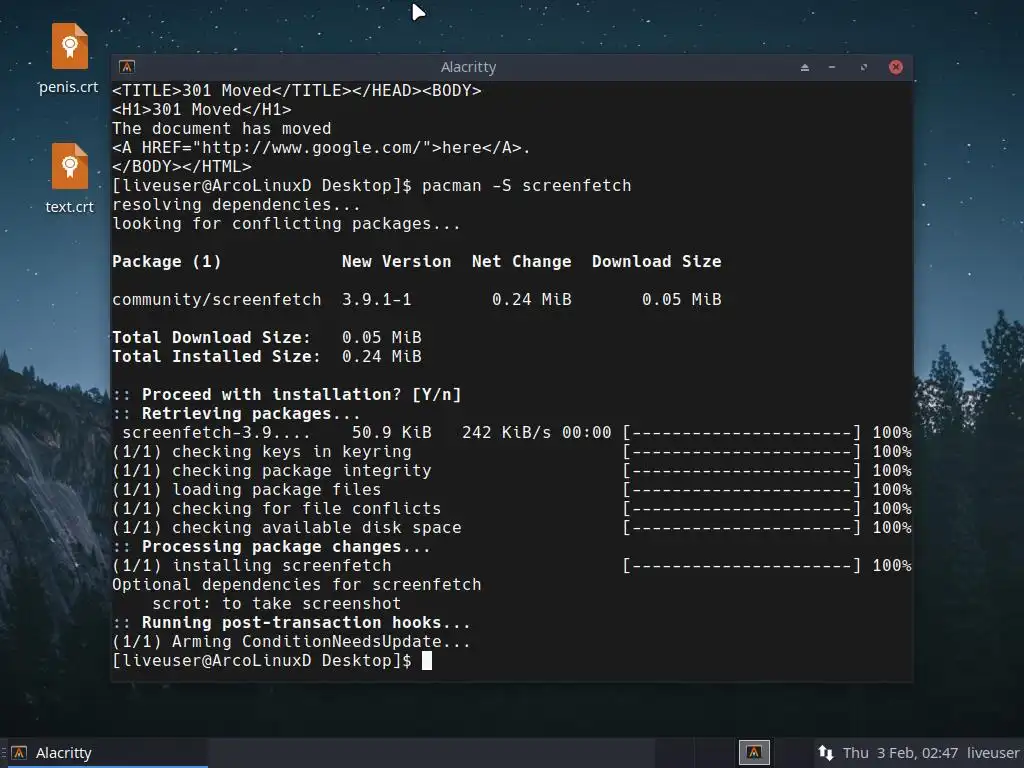Minimize the Alacritty window
The height and width of the screenshot is (768, 1024).
(832, 67)
